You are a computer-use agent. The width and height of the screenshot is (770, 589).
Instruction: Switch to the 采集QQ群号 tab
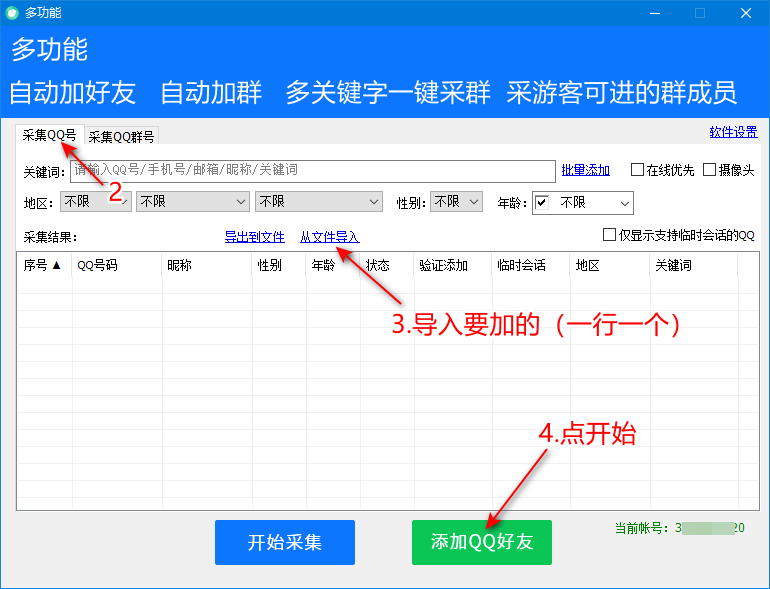pos(121,137)
